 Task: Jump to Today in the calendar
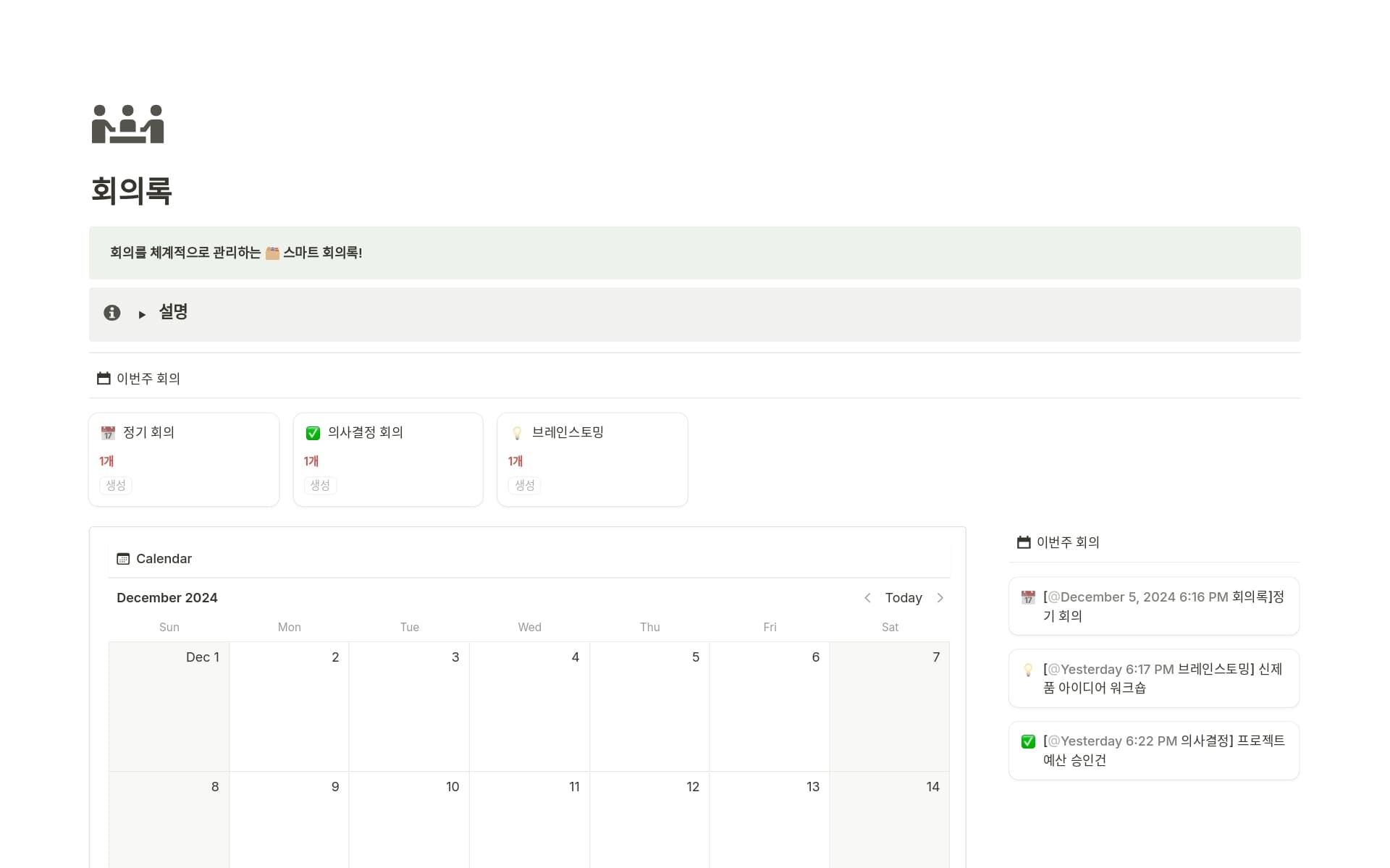coord(903,598)
